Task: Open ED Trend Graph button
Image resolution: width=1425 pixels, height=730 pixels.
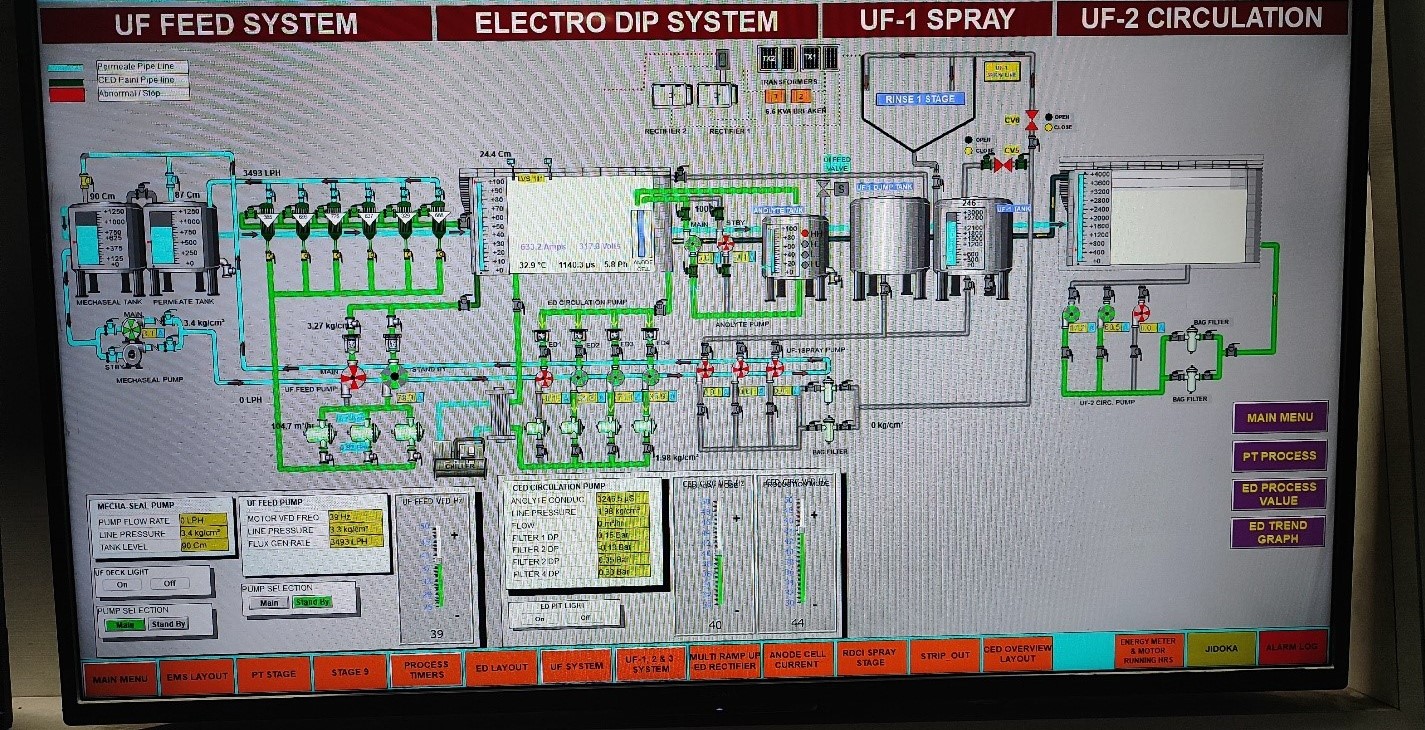Action: (1279, 532)
